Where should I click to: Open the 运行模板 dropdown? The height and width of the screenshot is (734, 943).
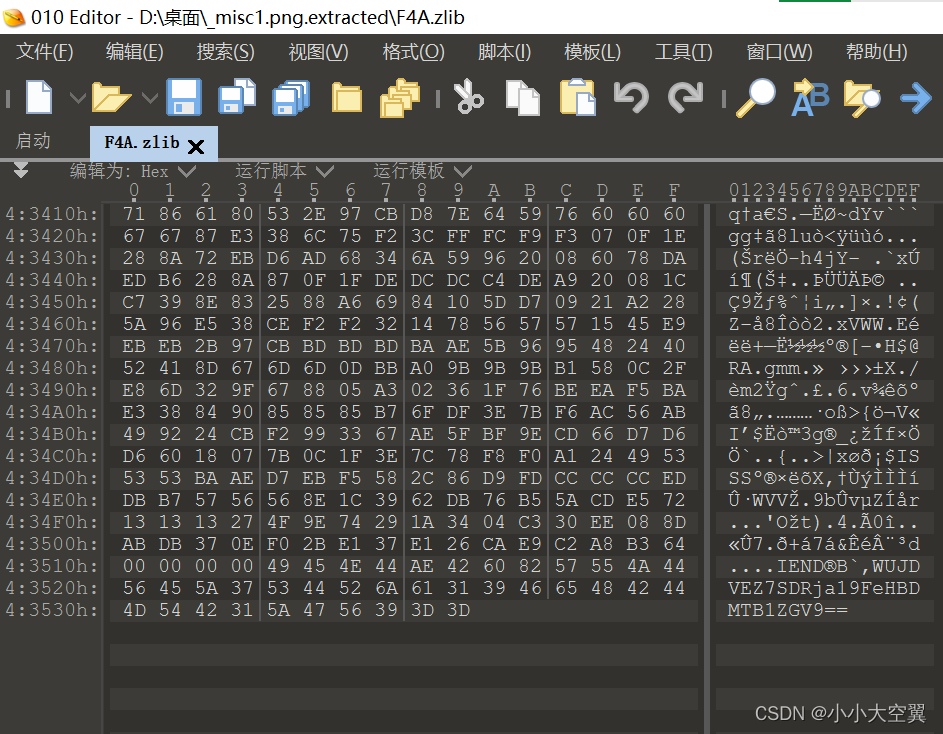pos(422,171)
